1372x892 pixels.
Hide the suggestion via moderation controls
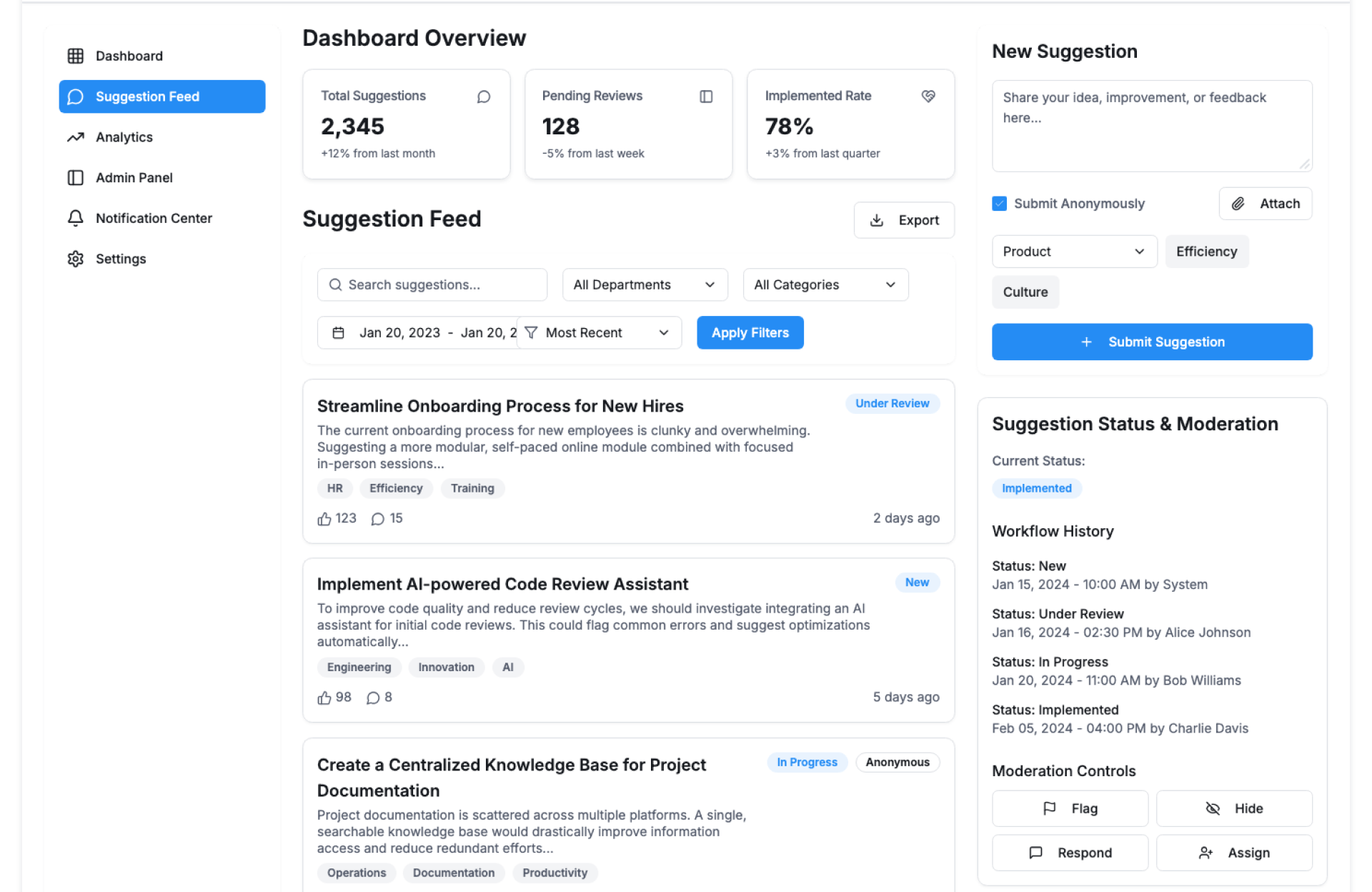coord(1234,808)
